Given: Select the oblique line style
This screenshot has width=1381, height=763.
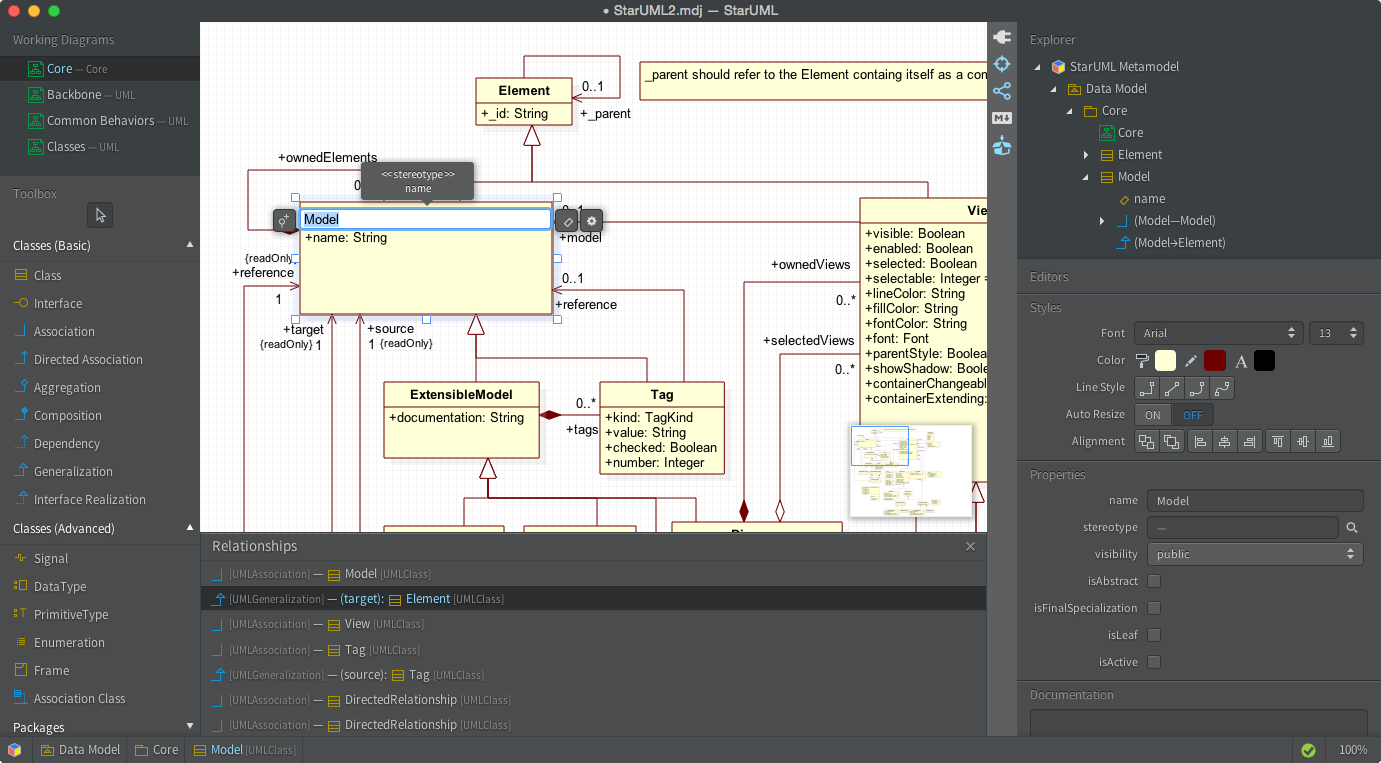Looking at the screenshot, I should (x=1172, y=388).
